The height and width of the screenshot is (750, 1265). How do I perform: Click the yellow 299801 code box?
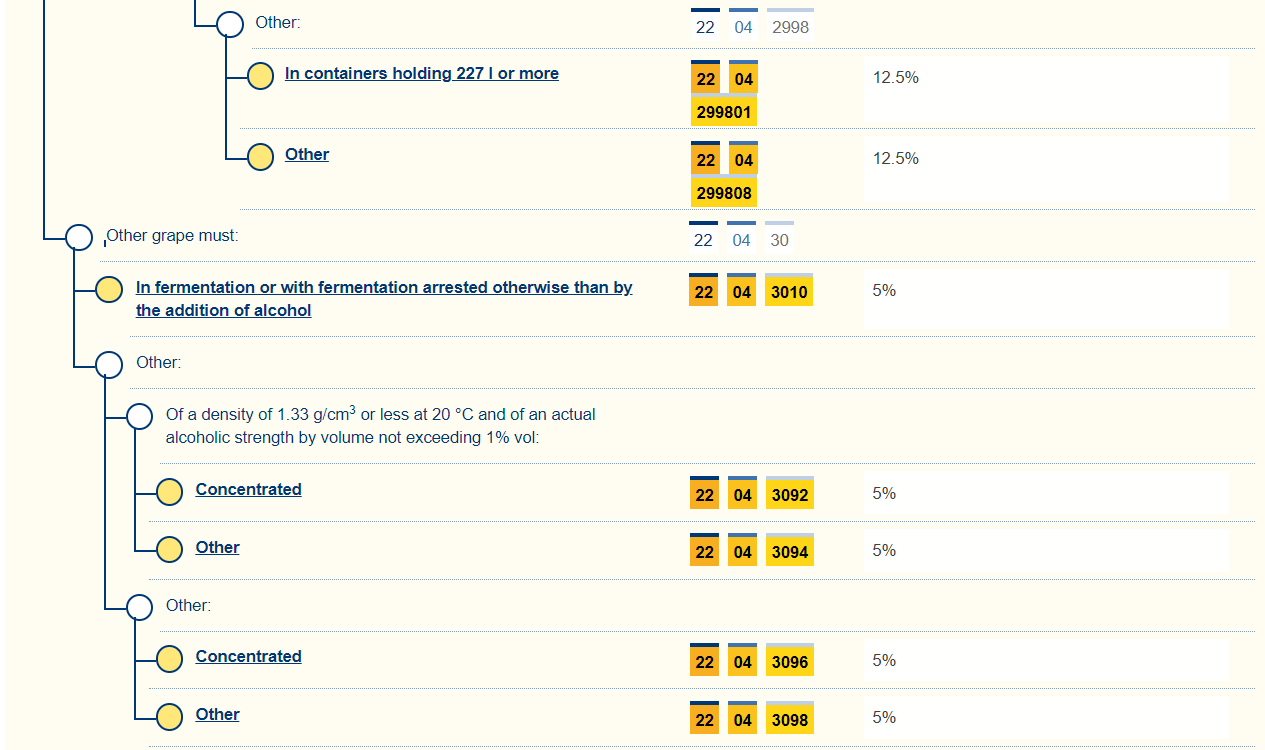point(724,112)
